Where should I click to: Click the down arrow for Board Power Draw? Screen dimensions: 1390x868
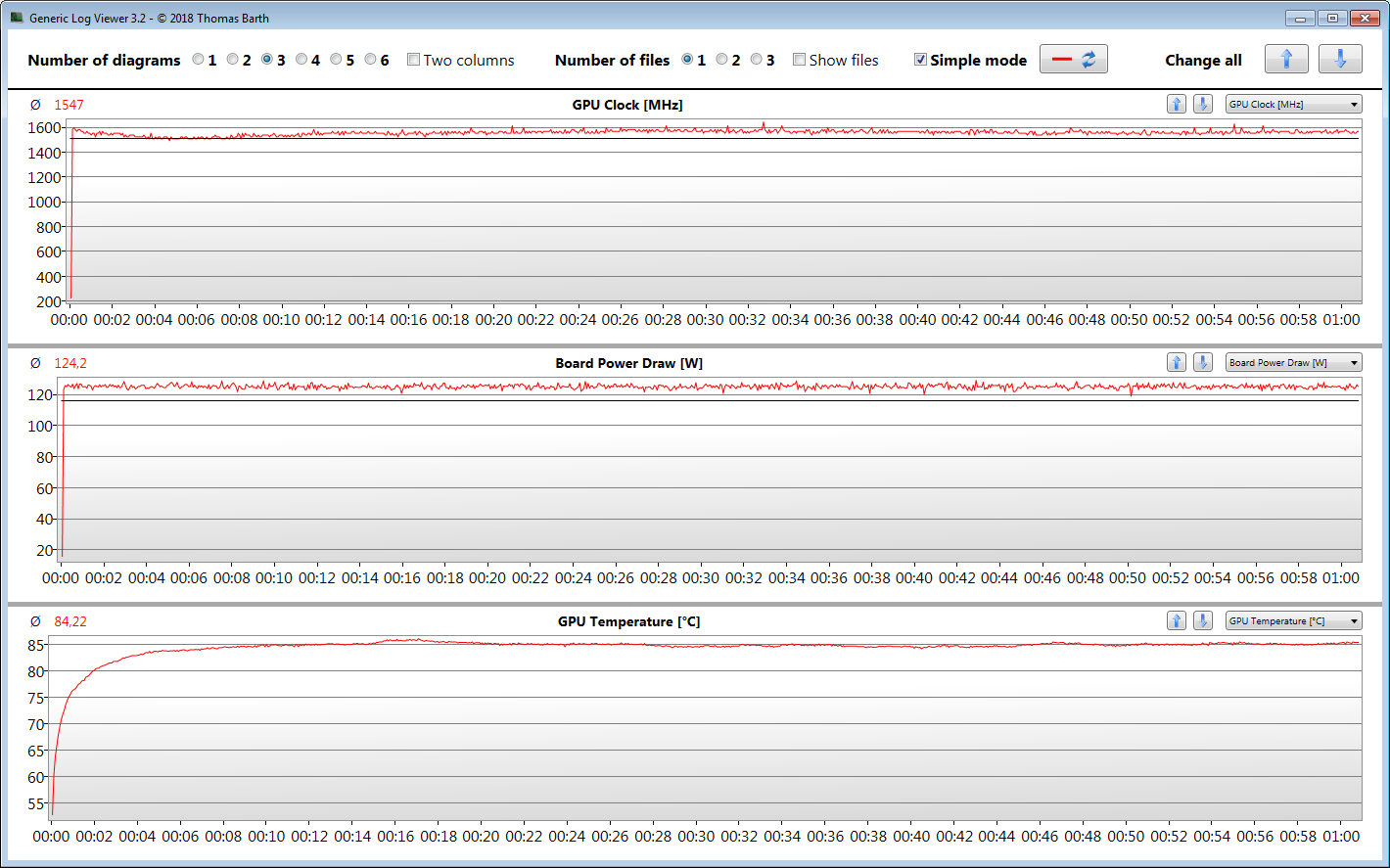coord(1203,363)
